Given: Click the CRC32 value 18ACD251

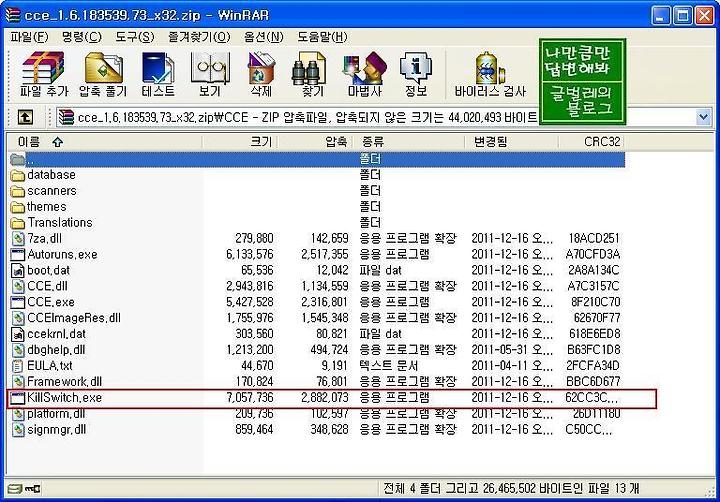Looking at the screenshot, I should [x=594, y=238].
